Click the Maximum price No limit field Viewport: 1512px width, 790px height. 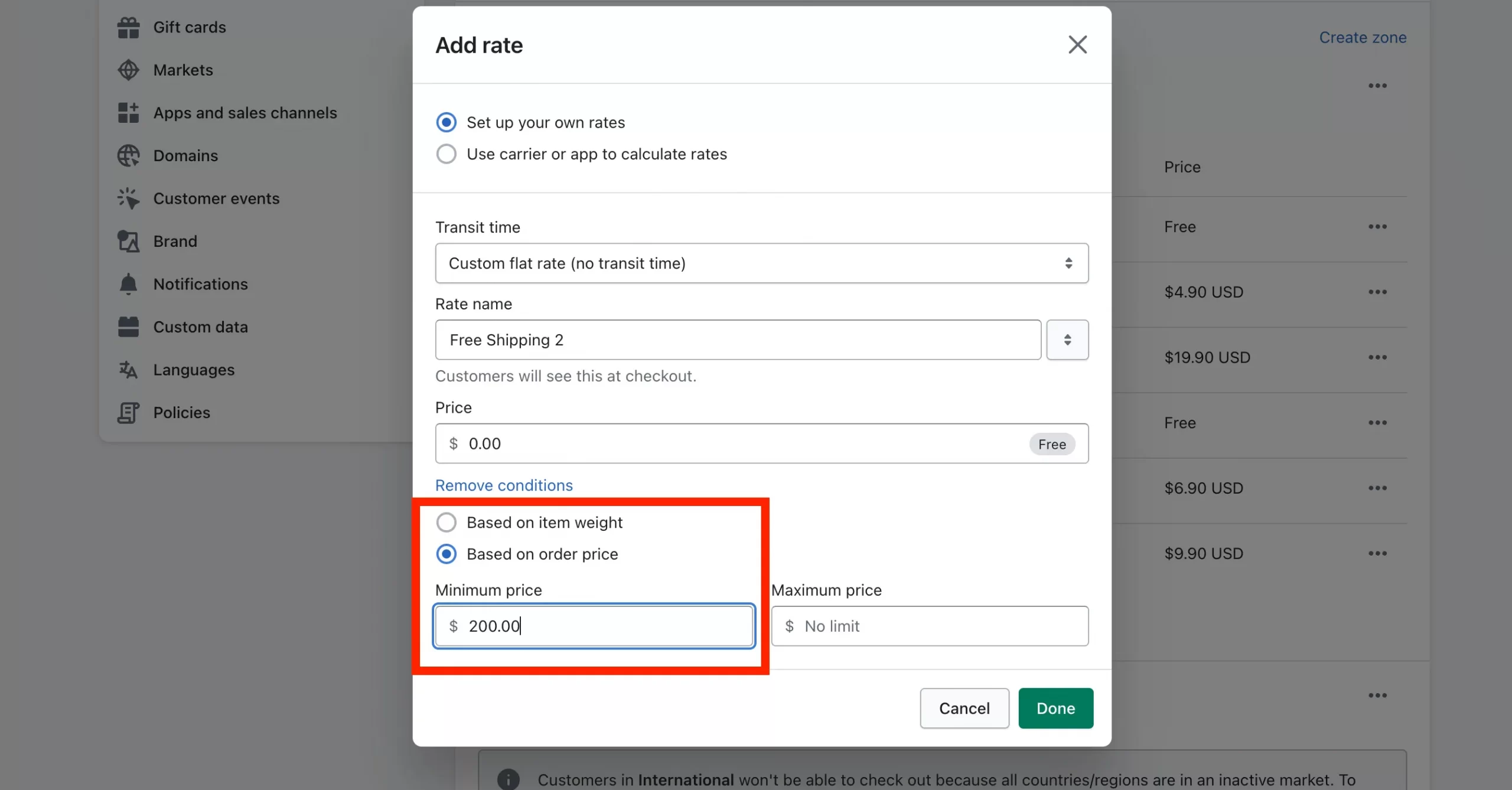coord(930,626)
